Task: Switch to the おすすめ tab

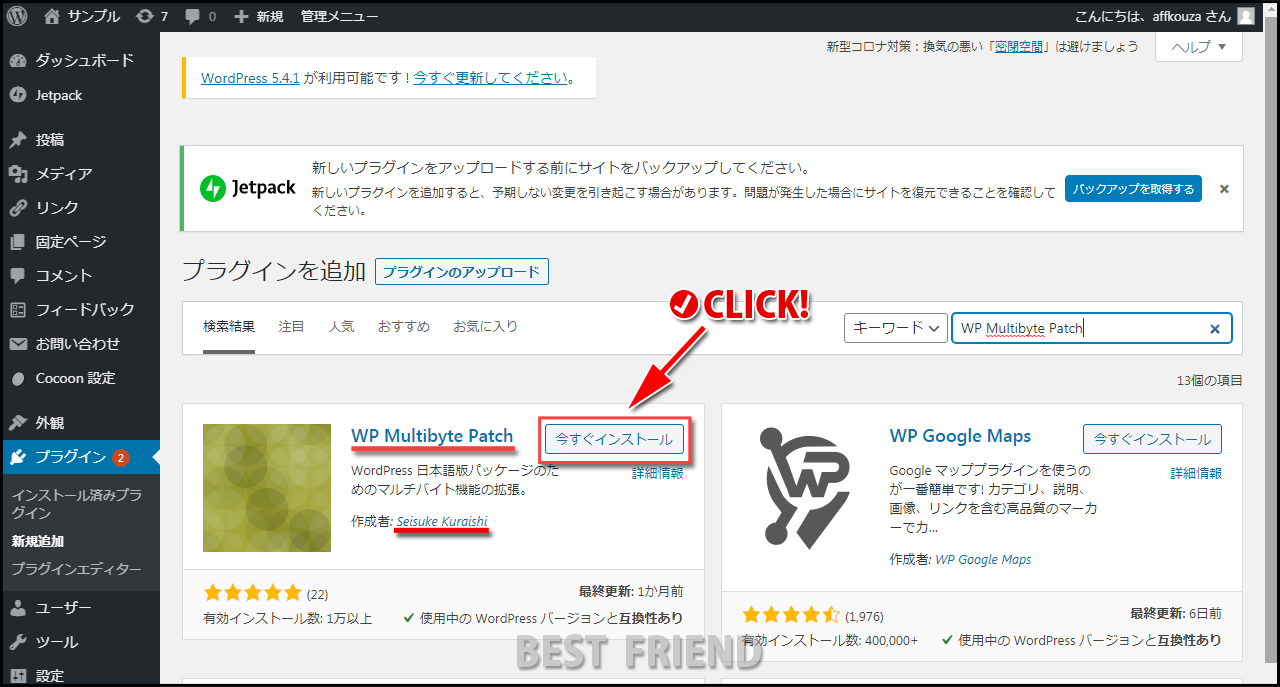Action: [404, 327]
